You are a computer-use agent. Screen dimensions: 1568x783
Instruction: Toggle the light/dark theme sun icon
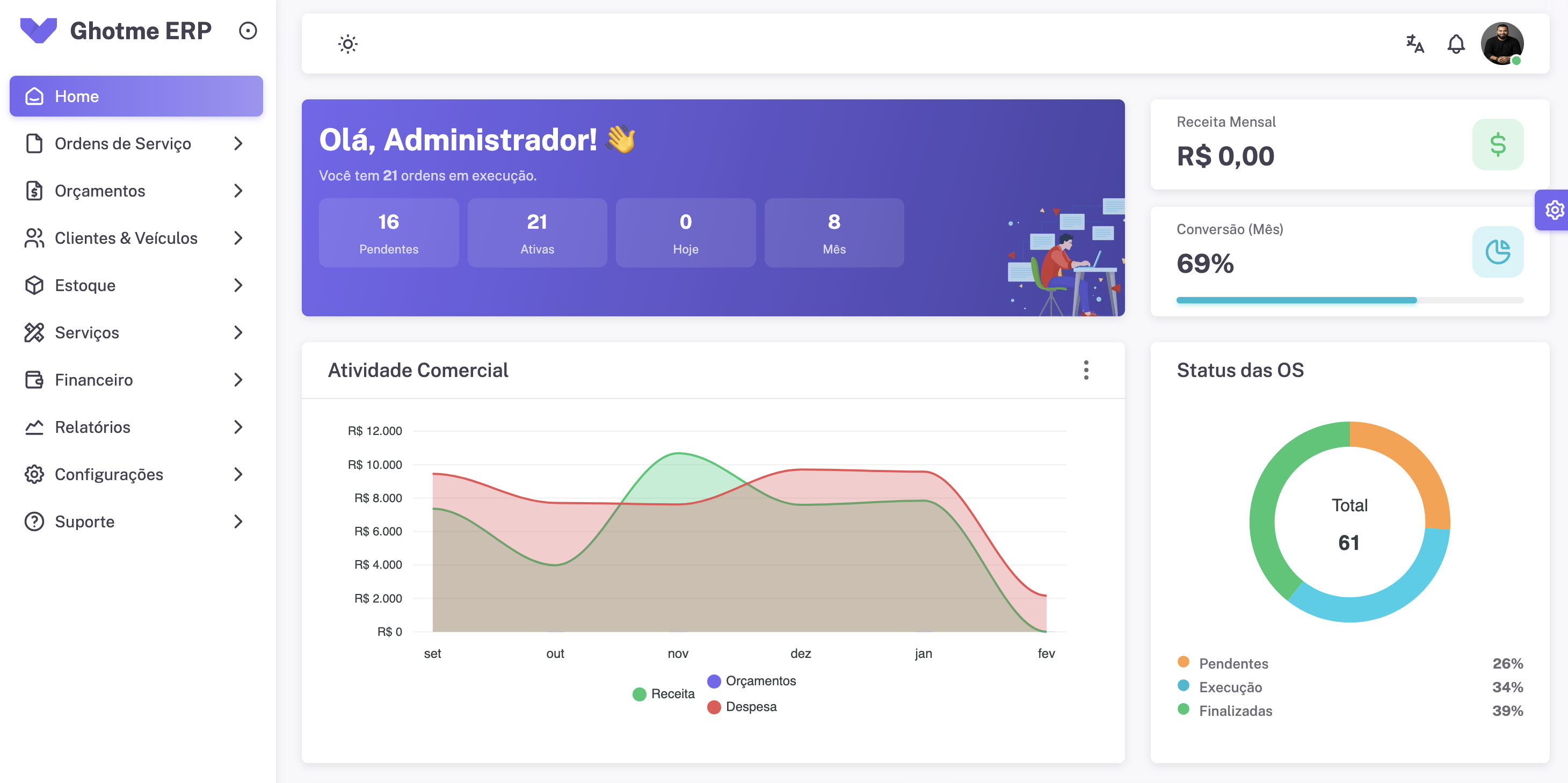(x=347, y=43)
